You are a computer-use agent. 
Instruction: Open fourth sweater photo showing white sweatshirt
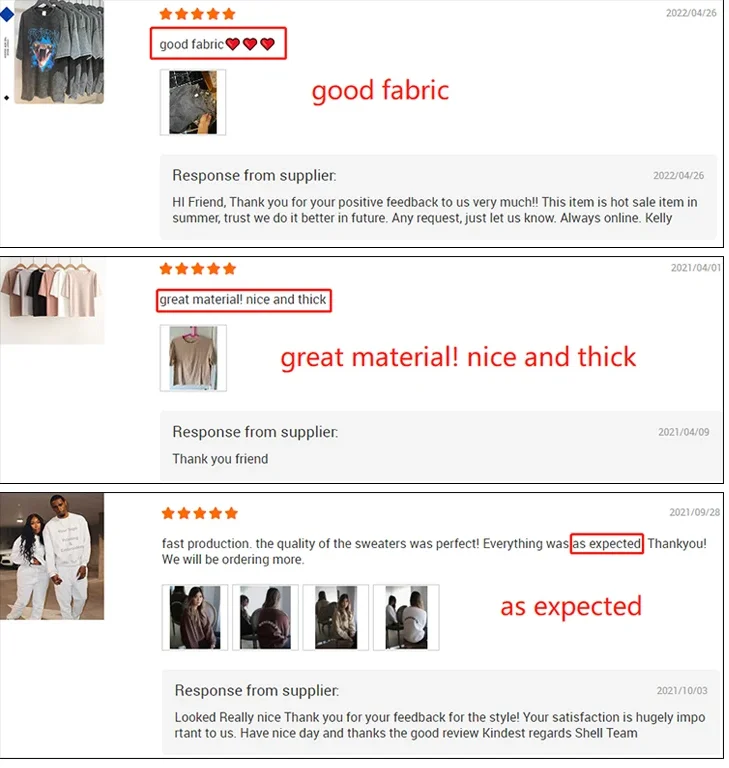(x=406, y=617)
